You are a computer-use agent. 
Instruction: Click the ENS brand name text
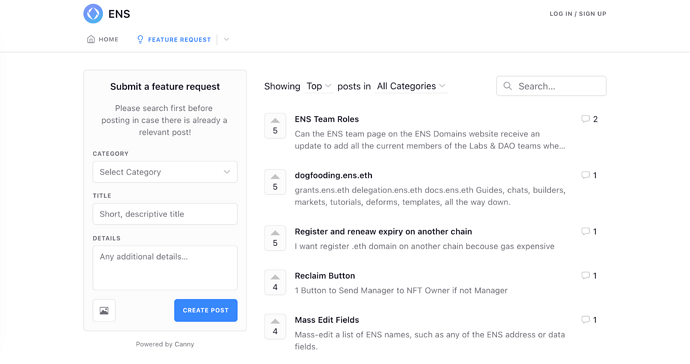coord(119,14)
